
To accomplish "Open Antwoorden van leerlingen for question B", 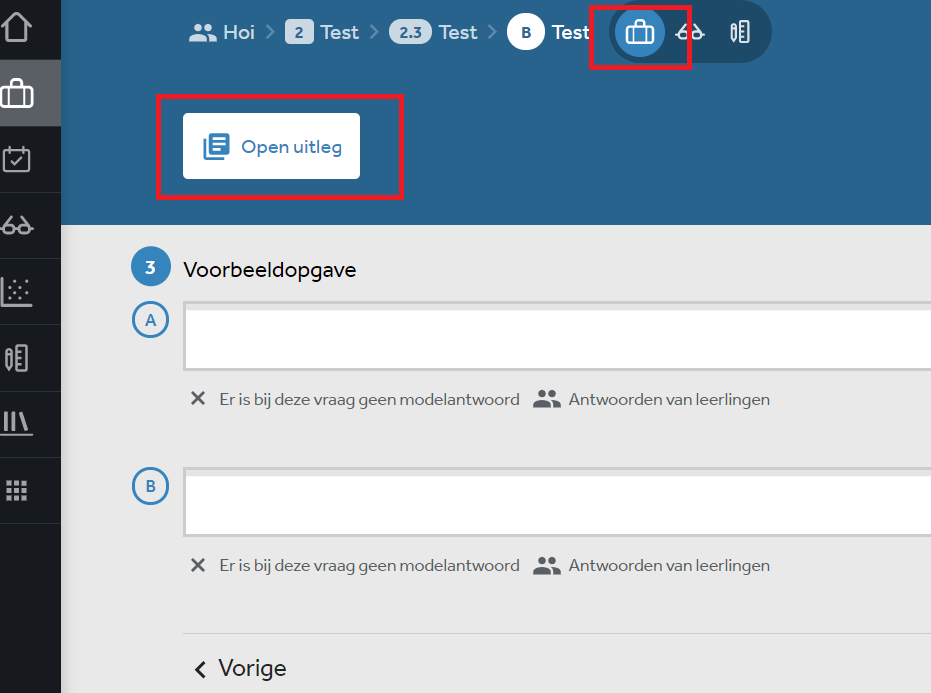I will pos(669,566).
